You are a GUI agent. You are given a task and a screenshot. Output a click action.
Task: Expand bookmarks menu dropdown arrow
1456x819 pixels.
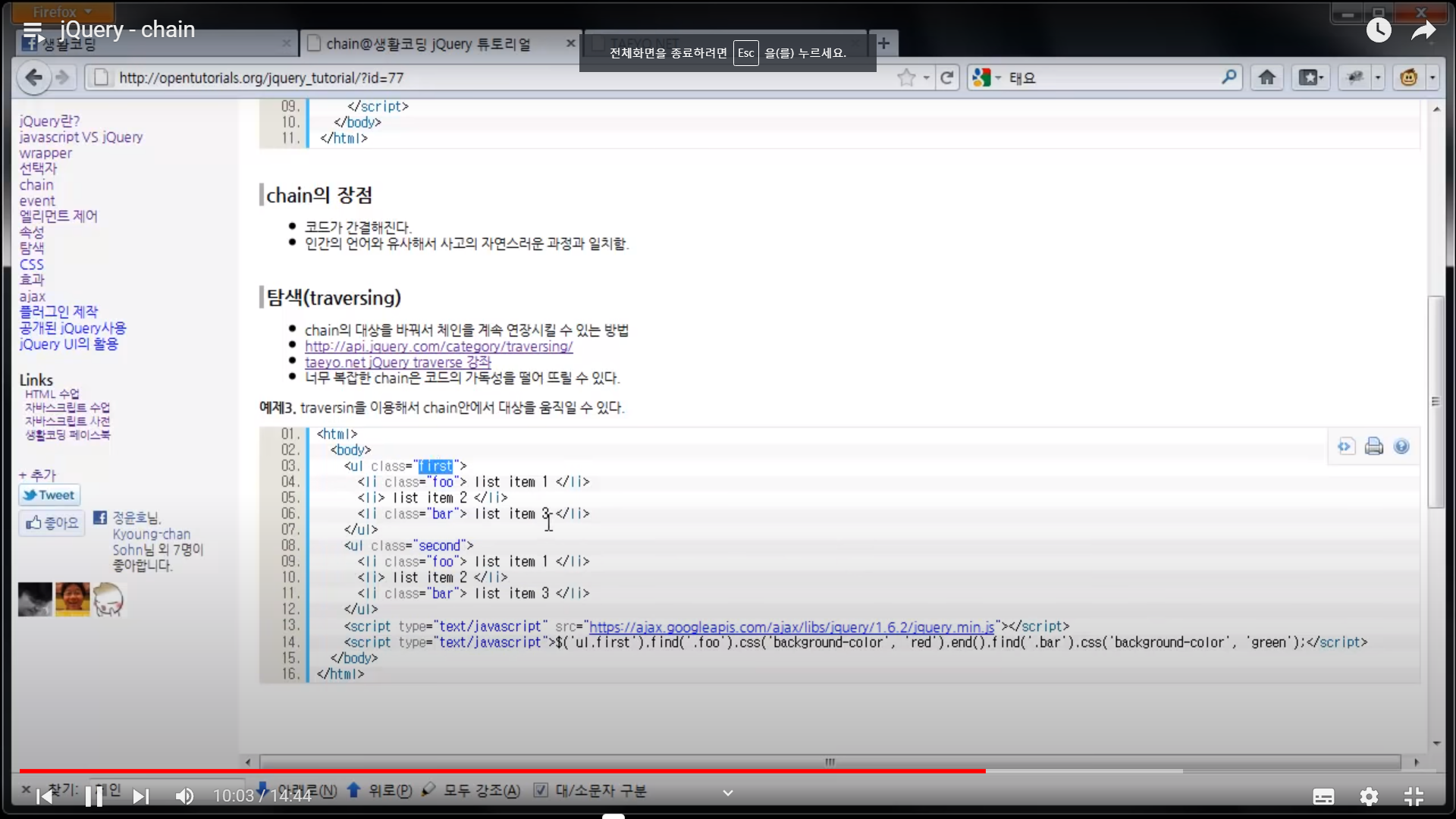1322,77
